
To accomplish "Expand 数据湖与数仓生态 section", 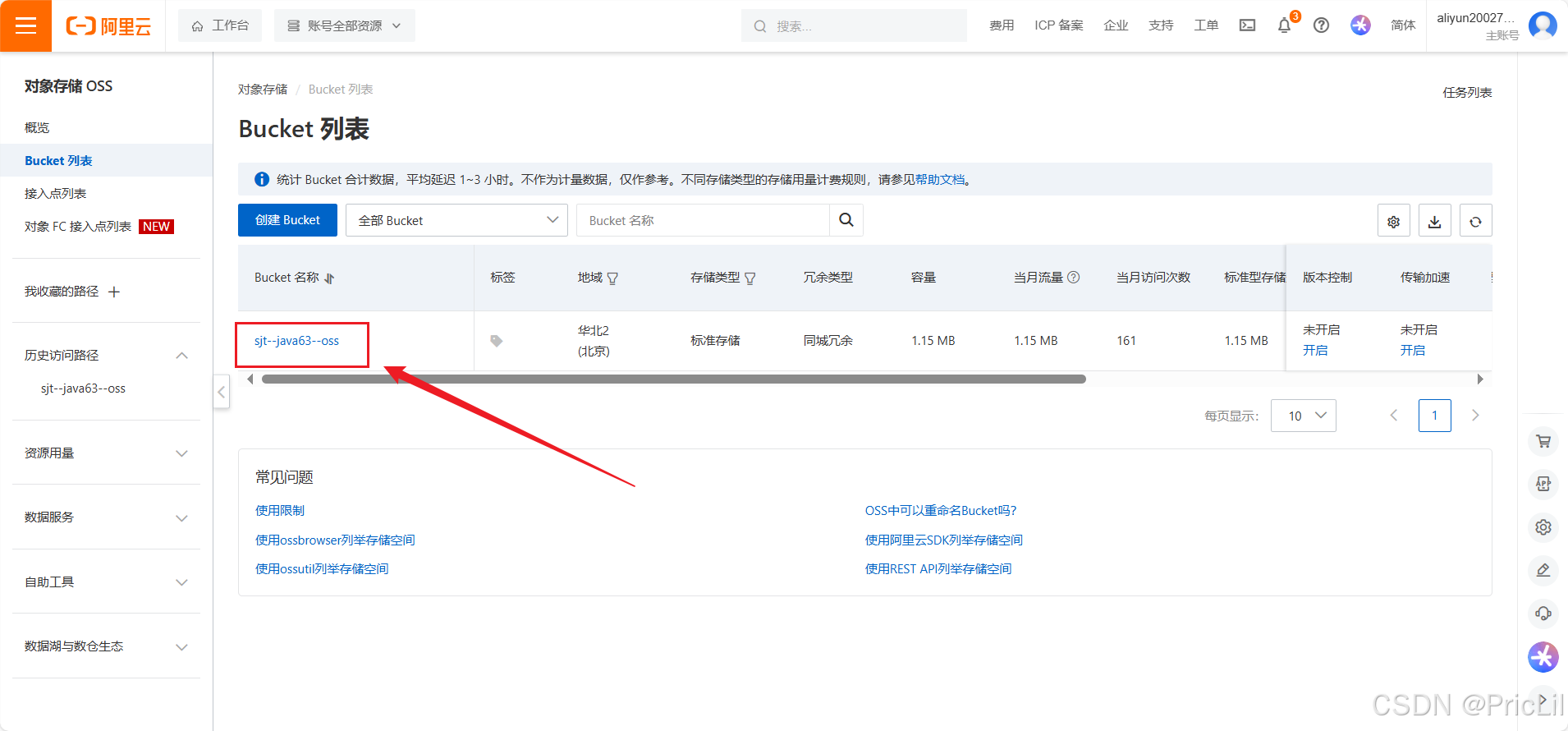I will 182,647.
